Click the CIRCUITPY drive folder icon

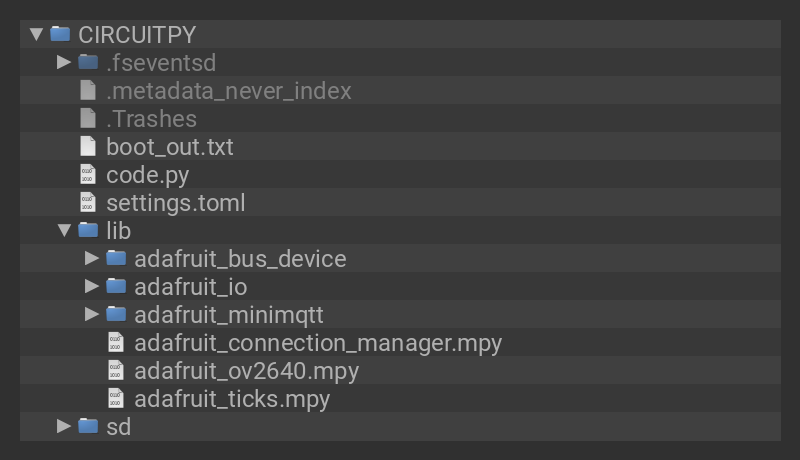coord(60,34)
